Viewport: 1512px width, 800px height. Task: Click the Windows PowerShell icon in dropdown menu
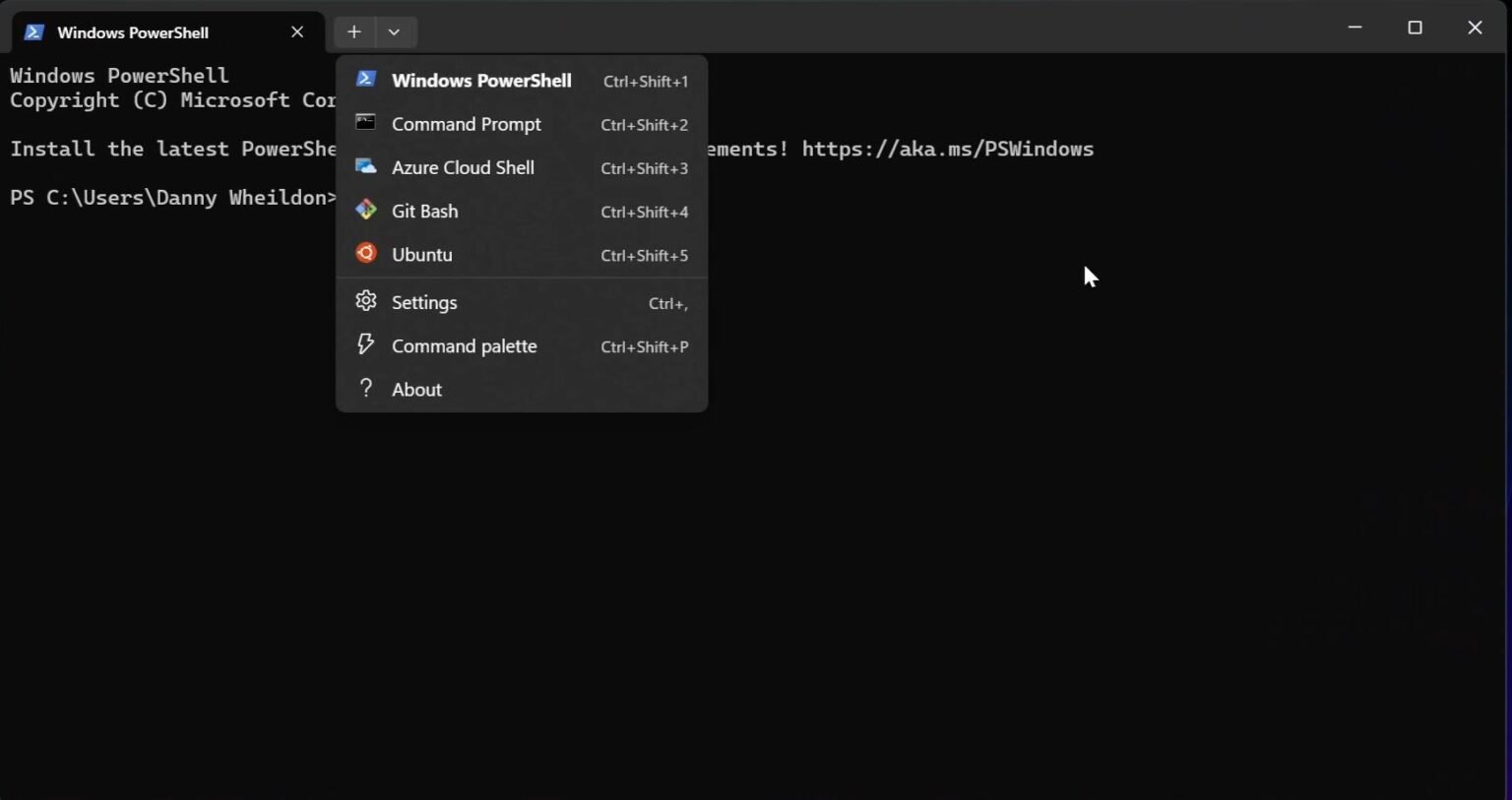pyautogui.click(x=365, y=79)
